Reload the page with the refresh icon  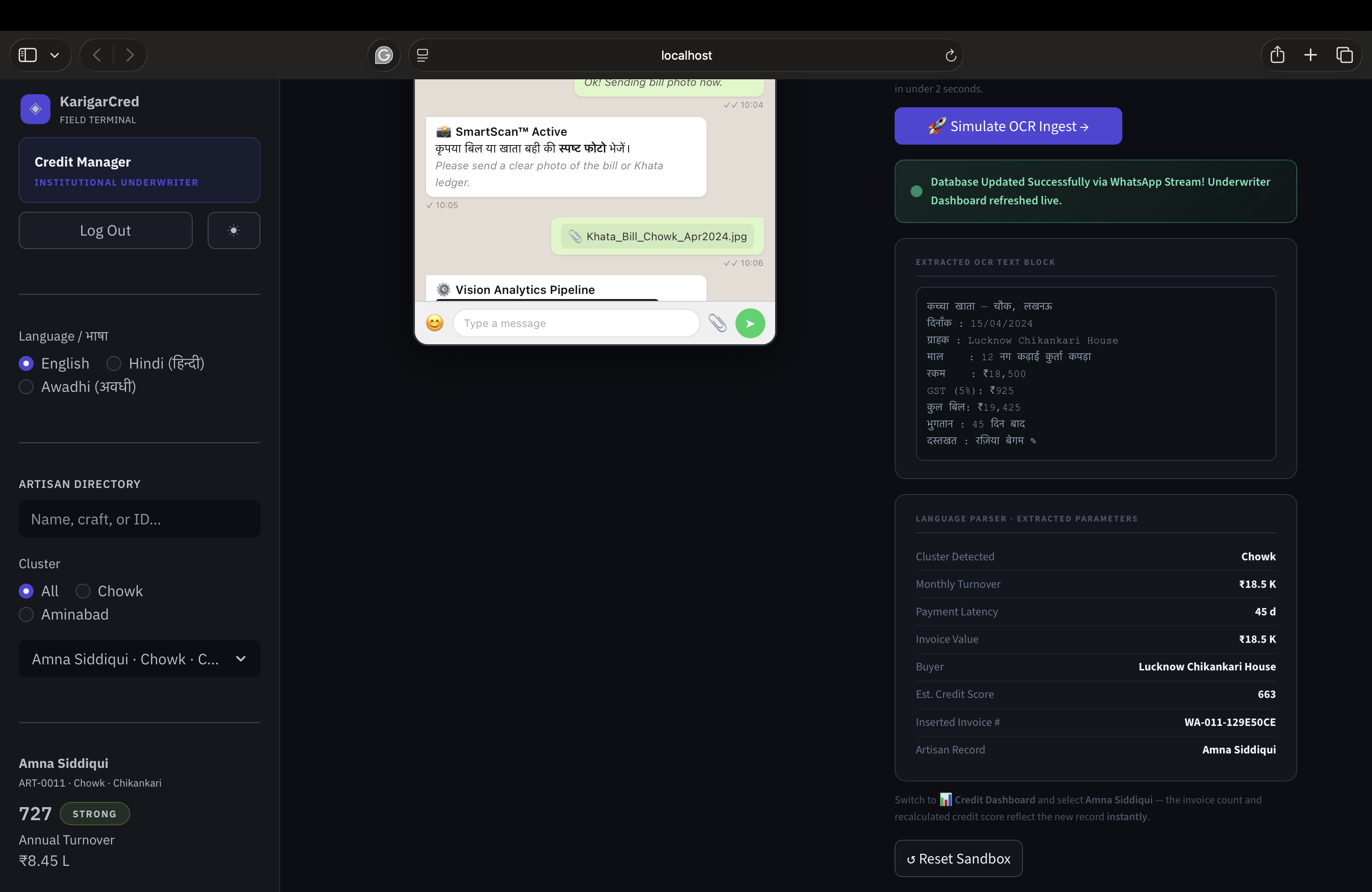point(951,56)
